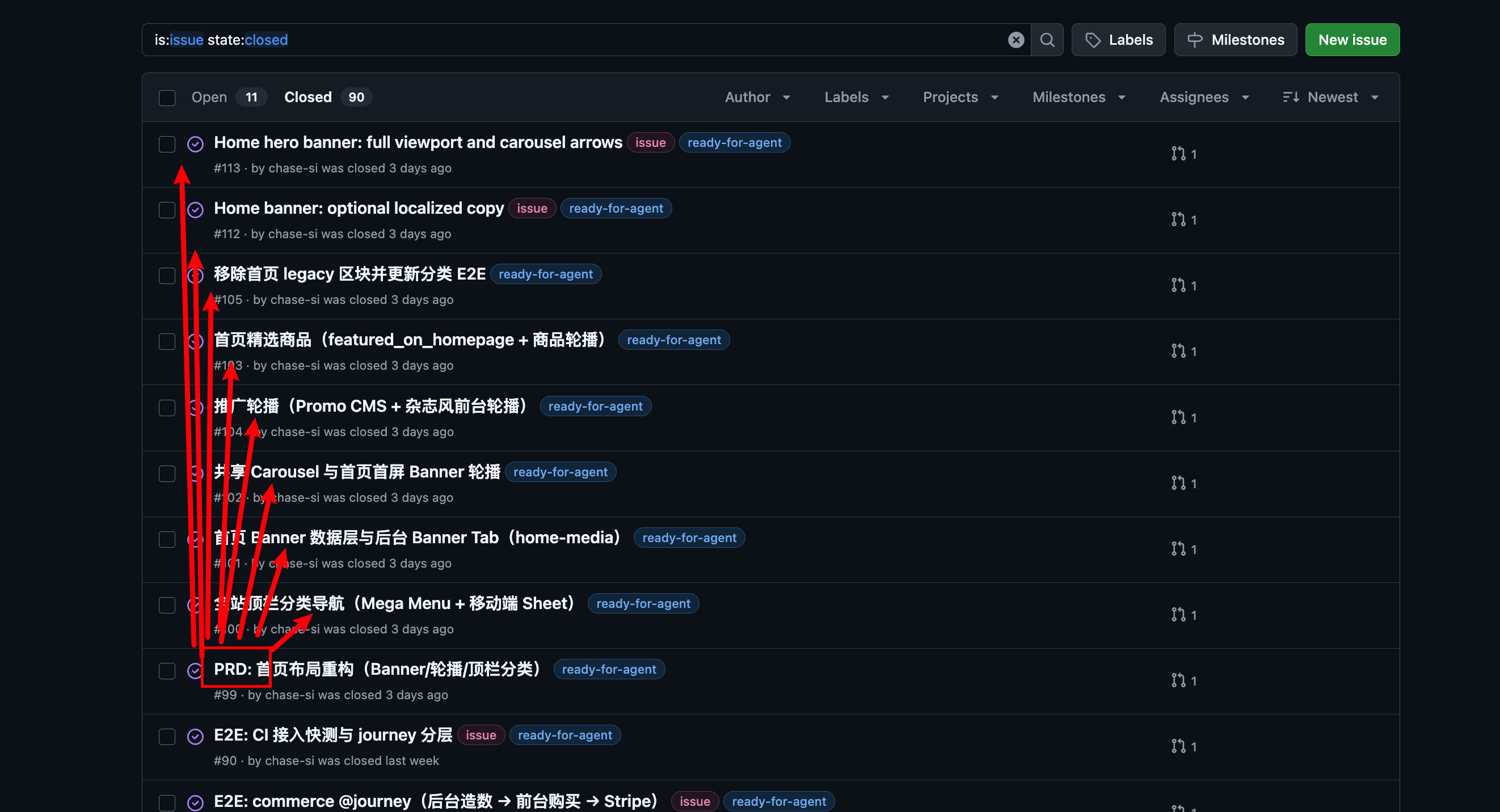Click signpost icon in Milestones button
The width and height of the screenshot is (1500, 812).
click(1195, 40)
